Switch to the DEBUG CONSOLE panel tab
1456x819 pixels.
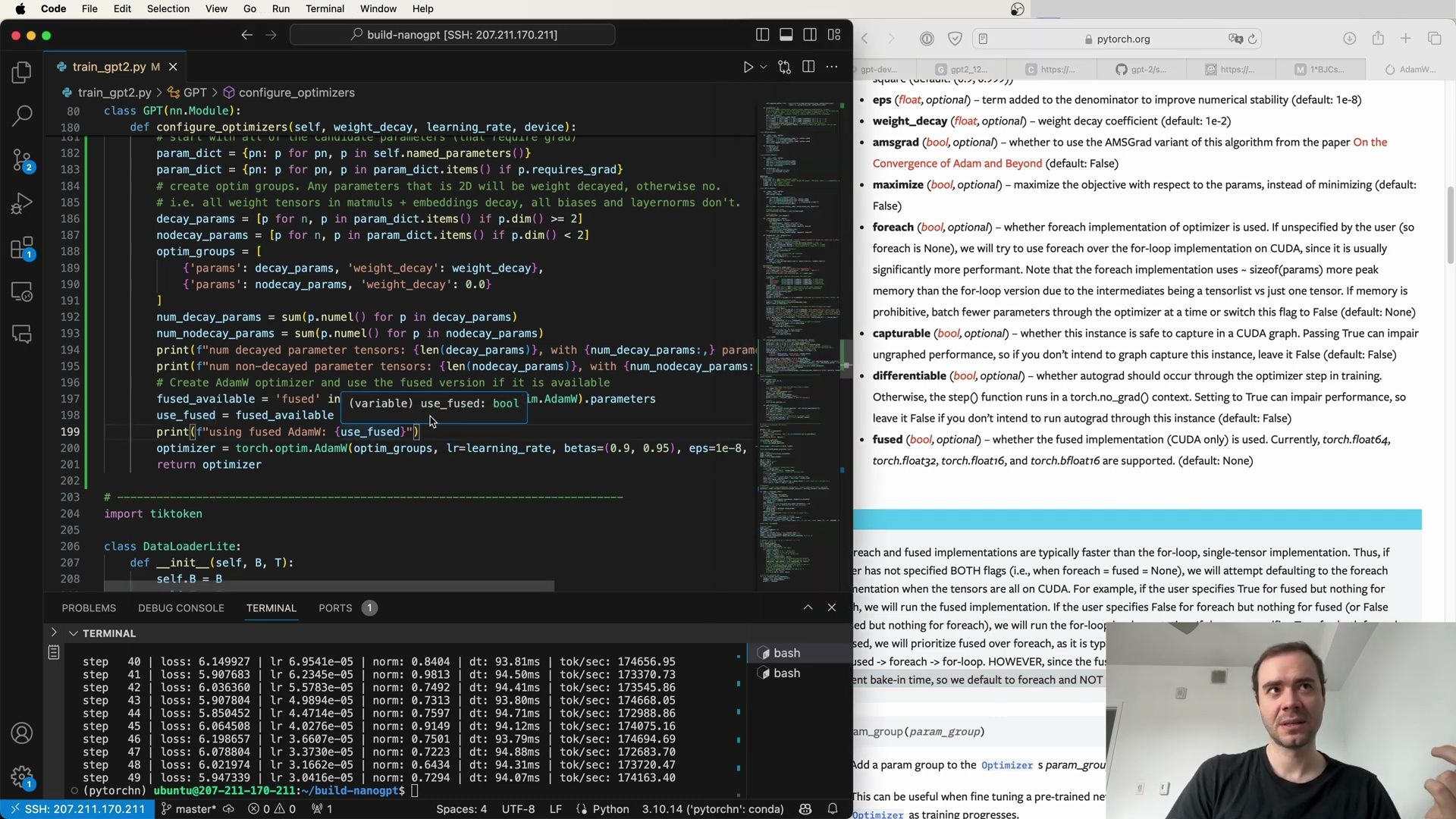pyautogui.click(x=181, y=608)
